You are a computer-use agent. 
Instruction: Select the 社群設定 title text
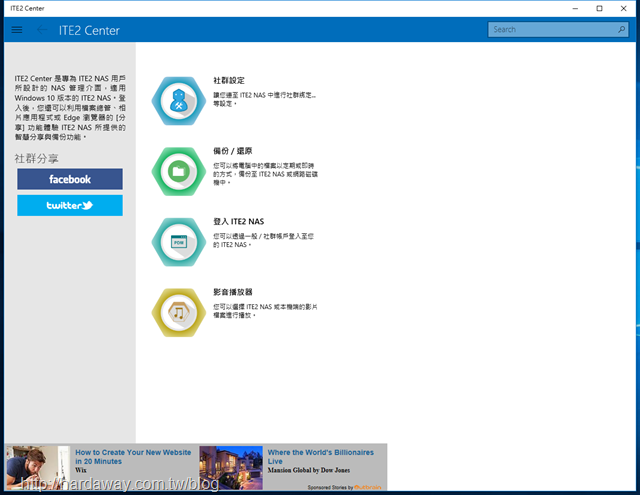click(229, 80)
